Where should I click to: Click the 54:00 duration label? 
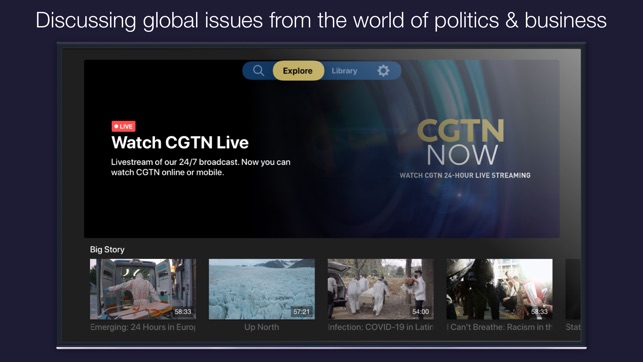[420, 312]
